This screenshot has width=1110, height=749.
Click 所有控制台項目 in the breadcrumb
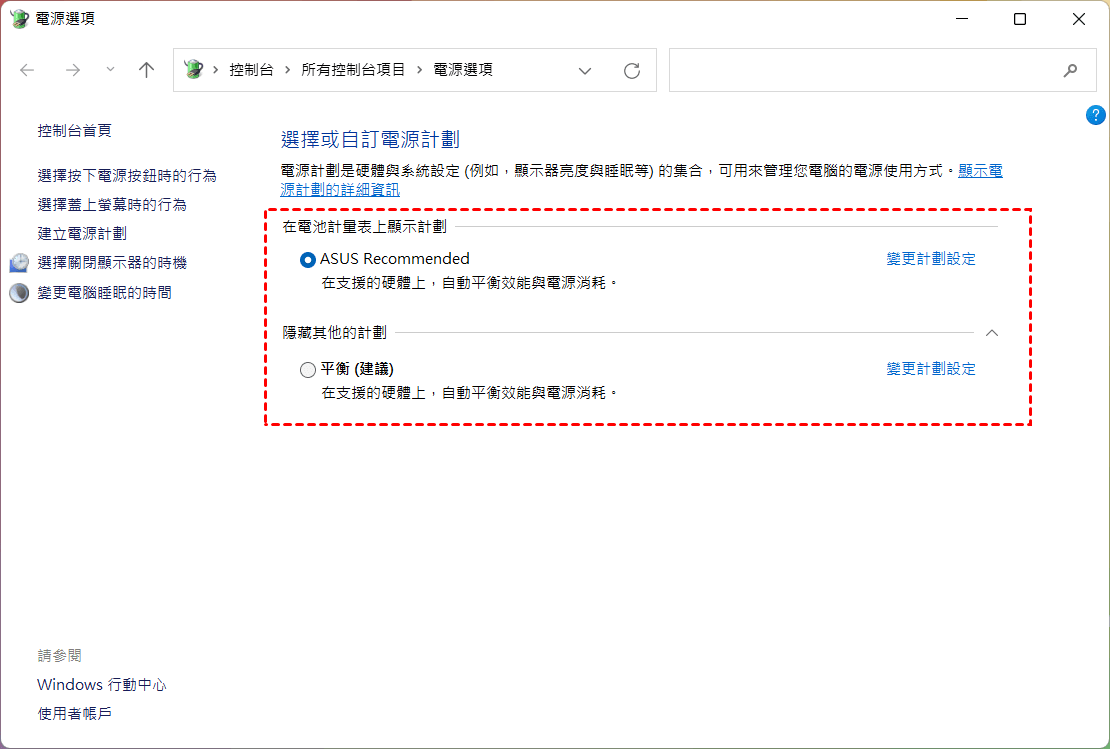pyautogui.click(x=353, y=70)
